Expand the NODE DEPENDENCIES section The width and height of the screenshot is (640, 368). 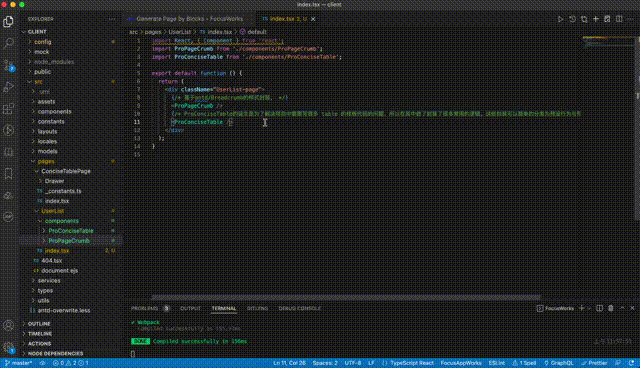[56, 354]
